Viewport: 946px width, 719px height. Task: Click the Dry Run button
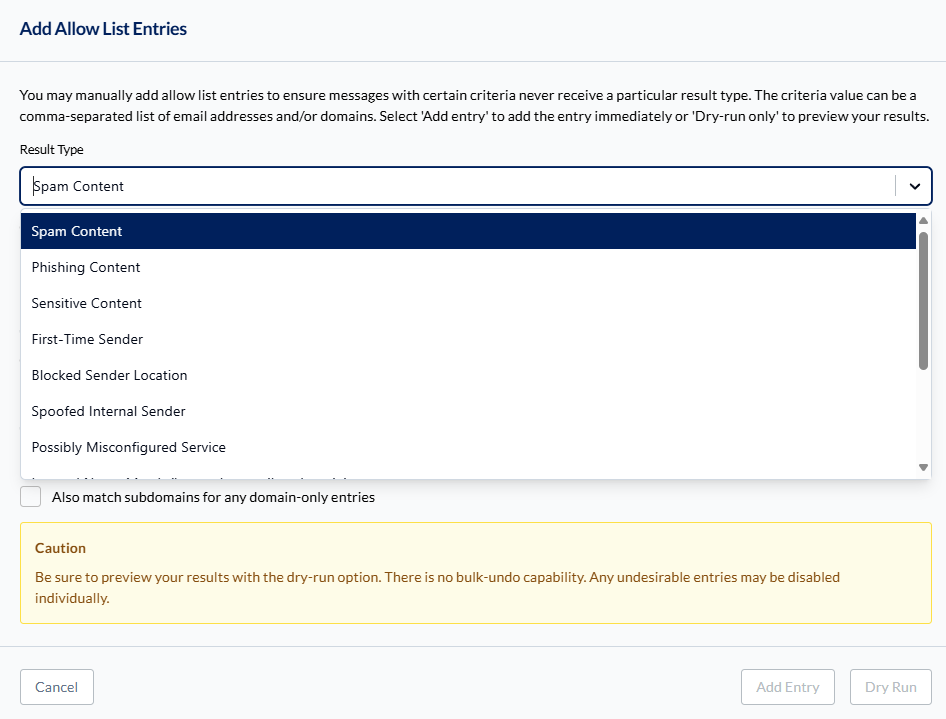(890, 687)
